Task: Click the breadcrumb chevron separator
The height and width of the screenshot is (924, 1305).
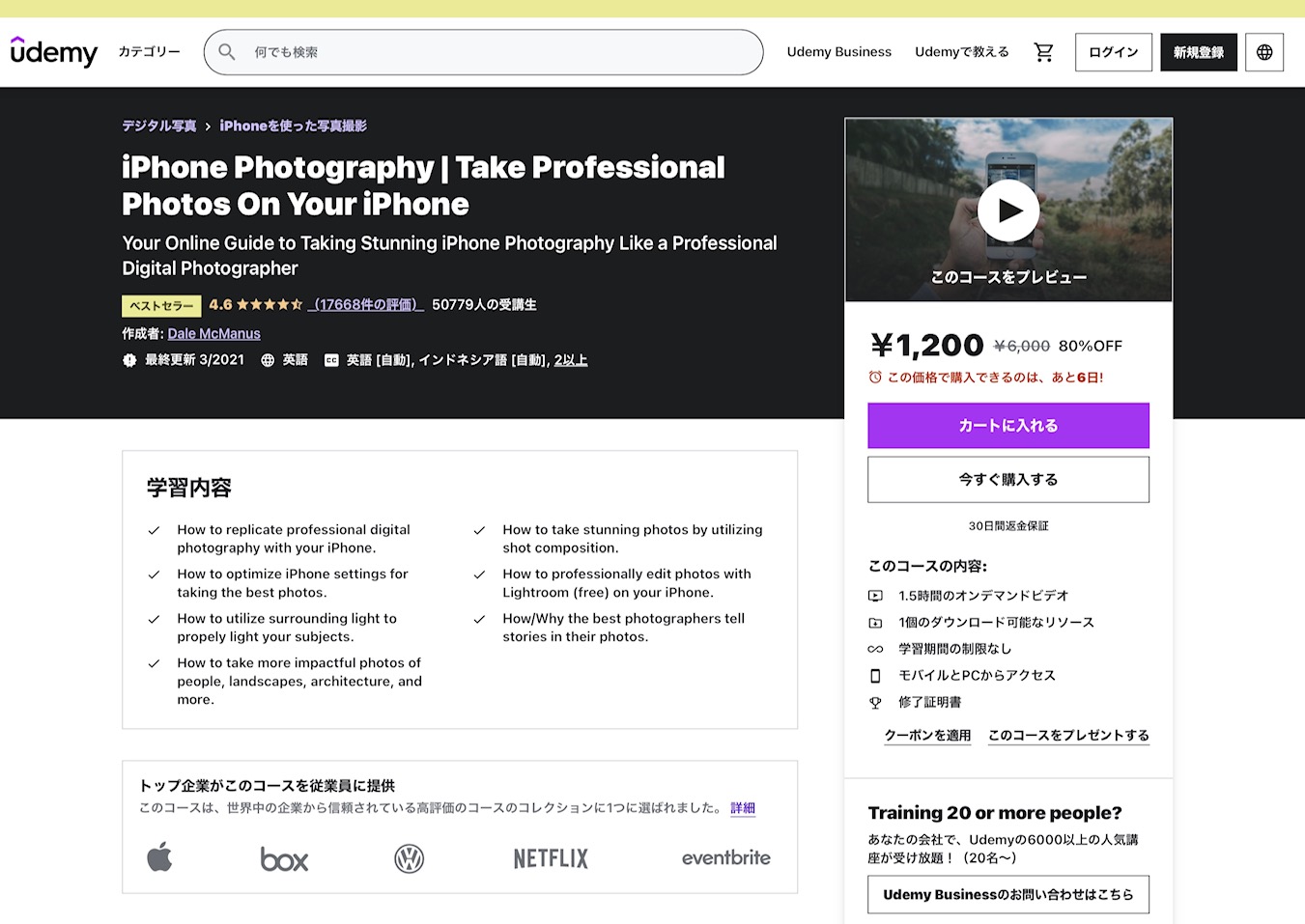Action: 208,126
